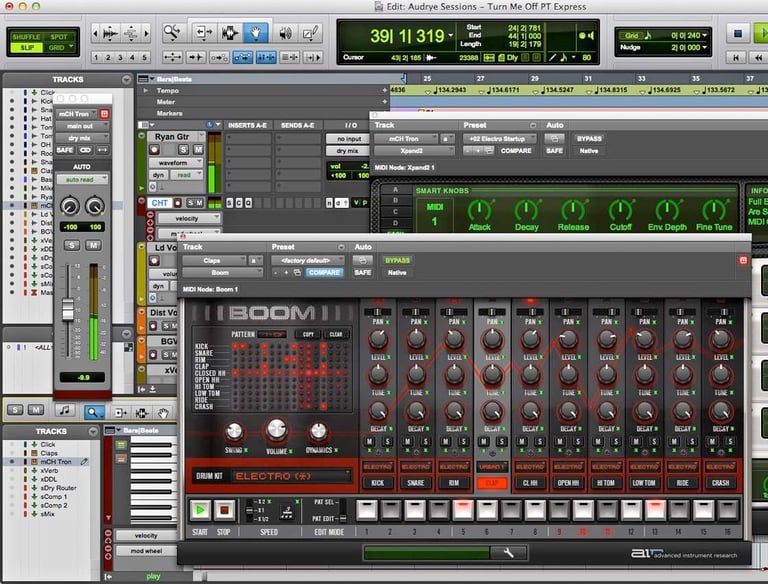This screenshot has width=768, height=584.
Task: Click the Boom swing note-grid icon in speed section
Action: click(x=287, y=513)
